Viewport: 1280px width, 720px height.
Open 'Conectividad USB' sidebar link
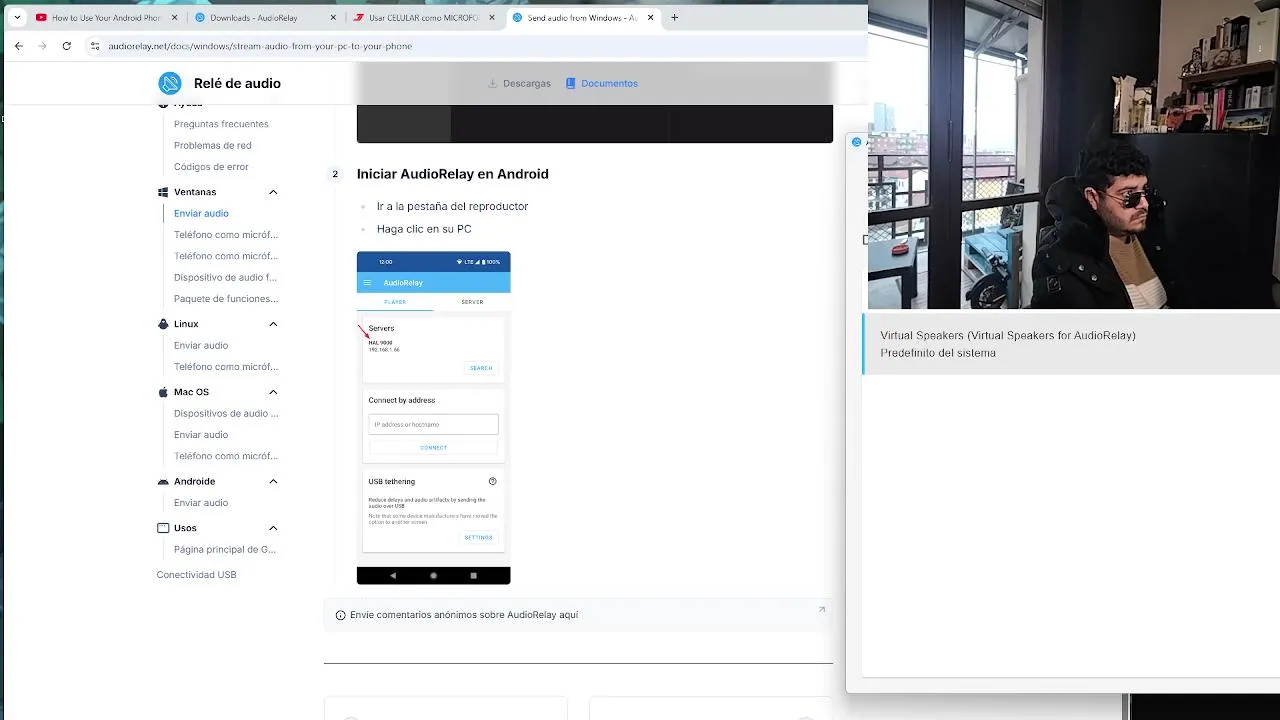click(196, 575)
